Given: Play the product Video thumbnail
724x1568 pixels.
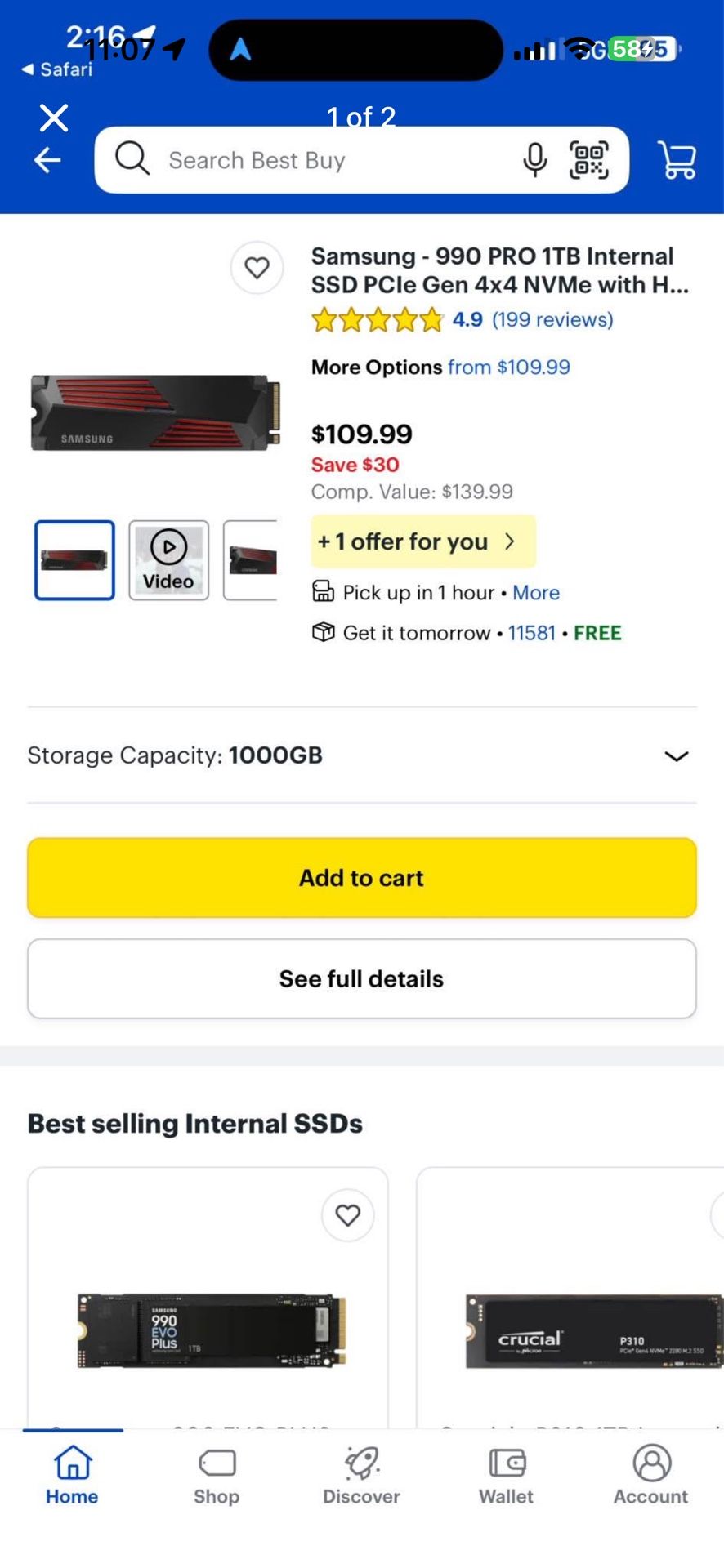Looking at the screenshot, I should click(168, 560).
